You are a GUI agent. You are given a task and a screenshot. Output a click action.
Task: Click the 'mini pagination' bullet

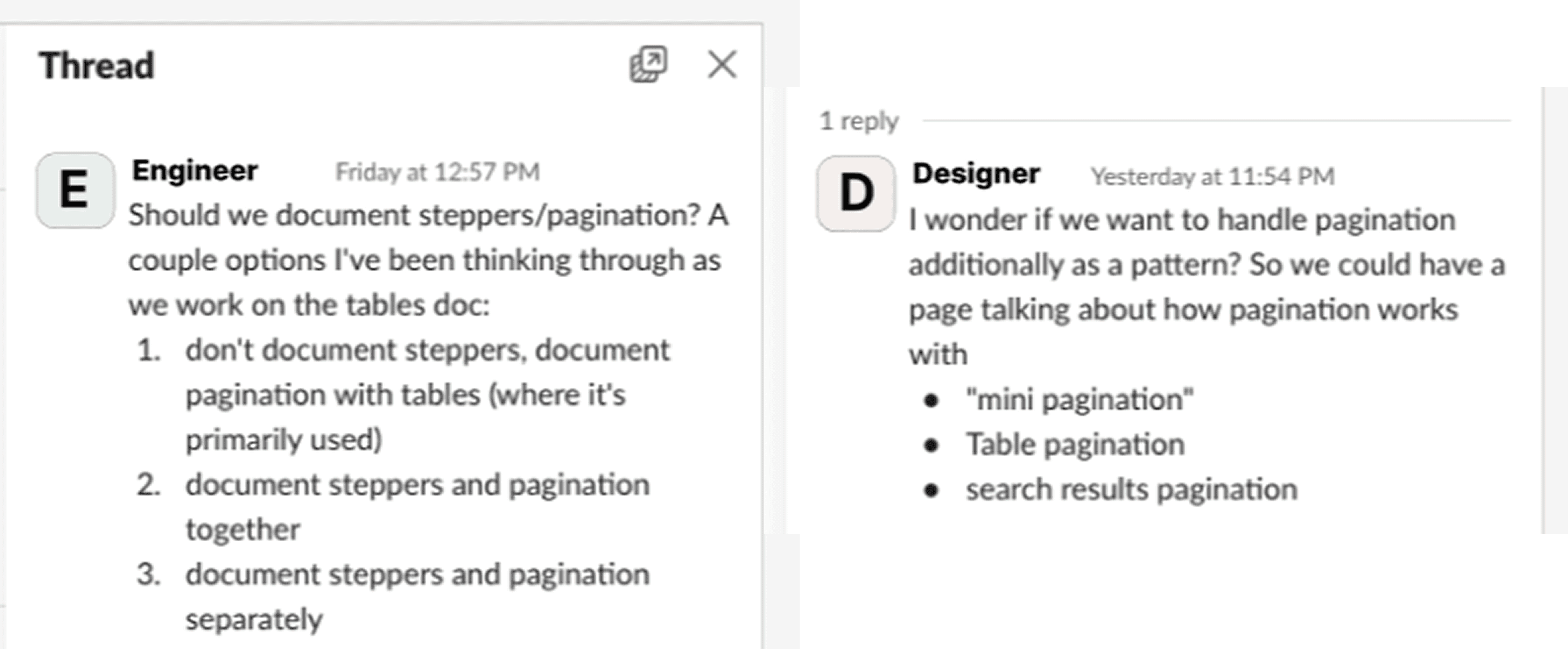click(1079, 400)
